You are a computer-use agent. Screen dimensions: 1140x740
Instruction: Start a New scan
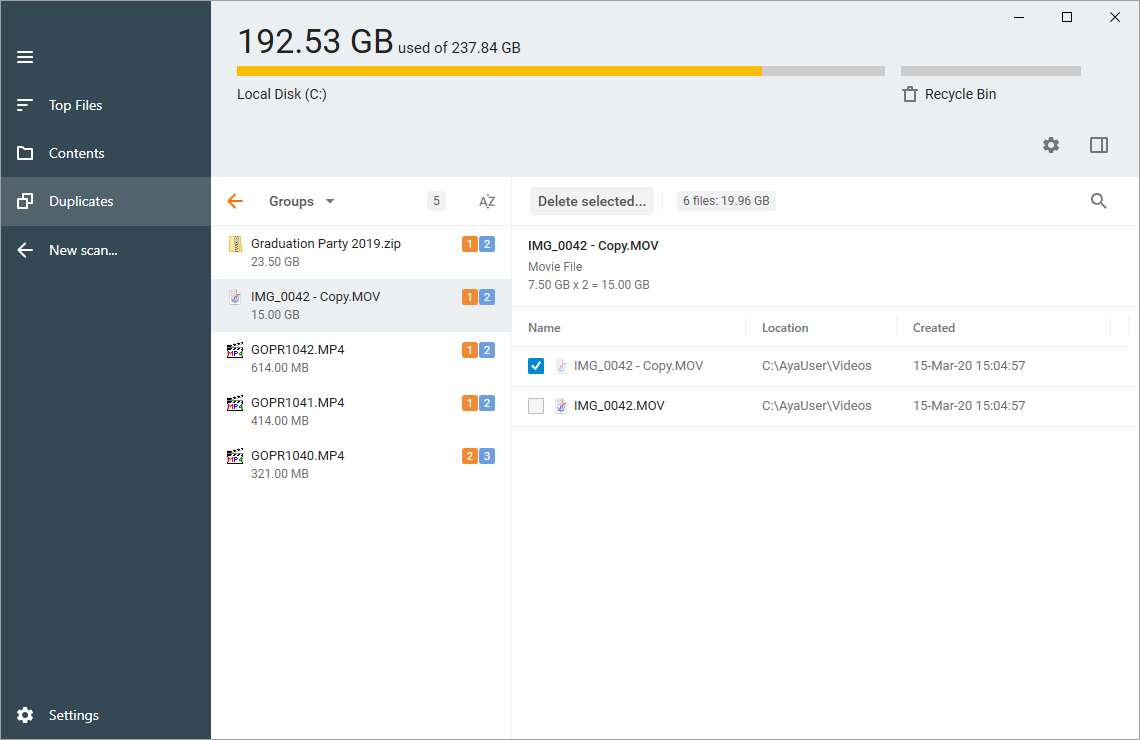point(105,250)
